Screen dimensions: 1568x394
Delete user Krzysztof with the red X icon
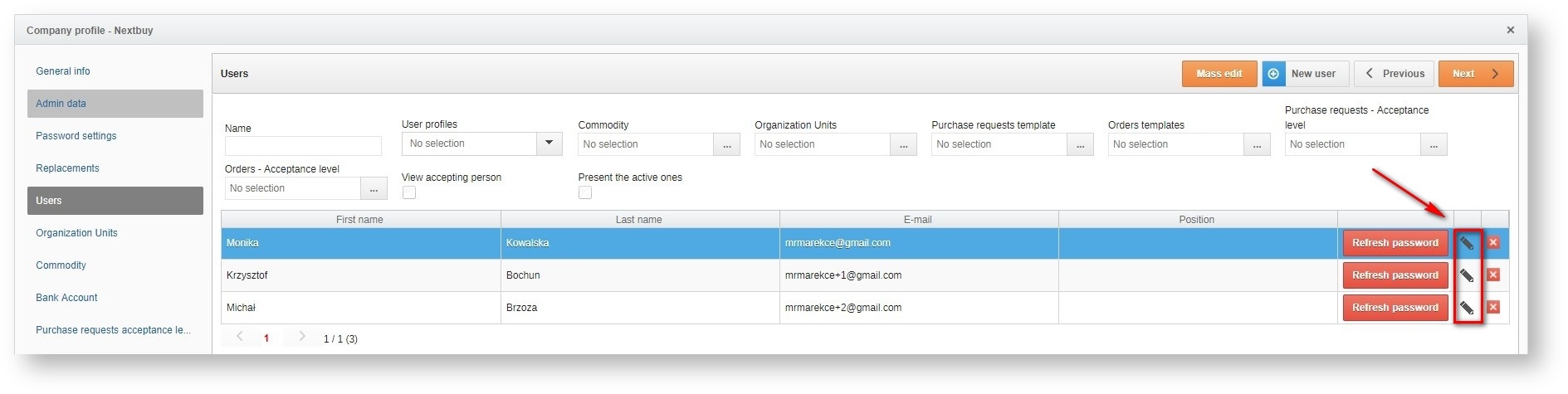point(1493,275)
